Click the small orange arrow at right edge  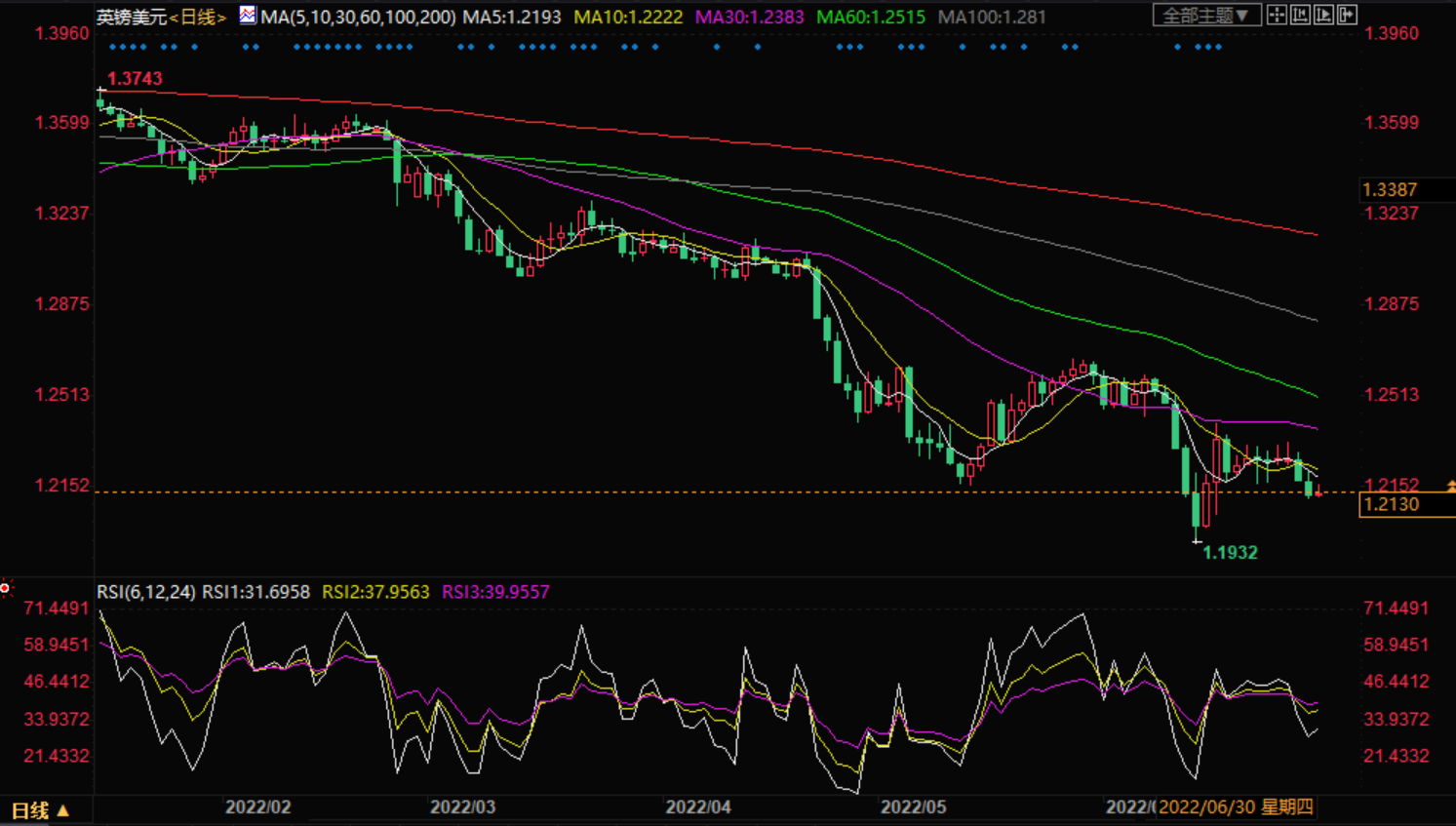click(1450, 486)
